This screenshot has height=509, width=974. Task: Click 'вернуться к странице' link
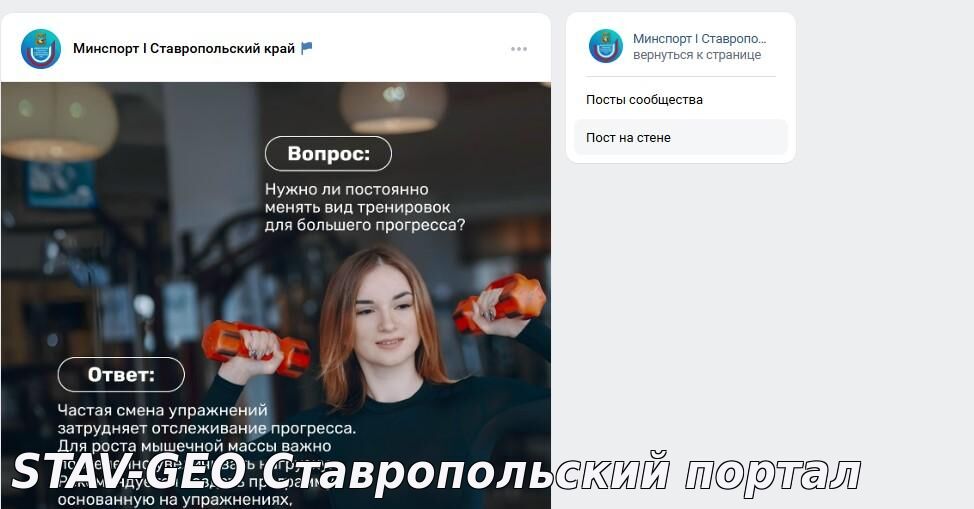[x=697, y=55]
